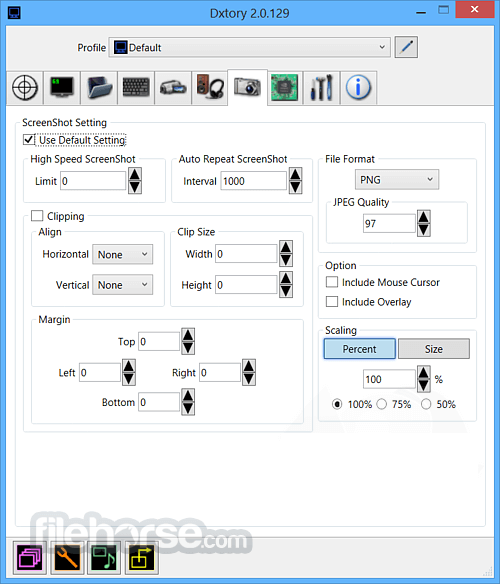This screenshot has height=584, width=500.
Task: Click the pencil edit profile button
Action: tap(406, 47)
